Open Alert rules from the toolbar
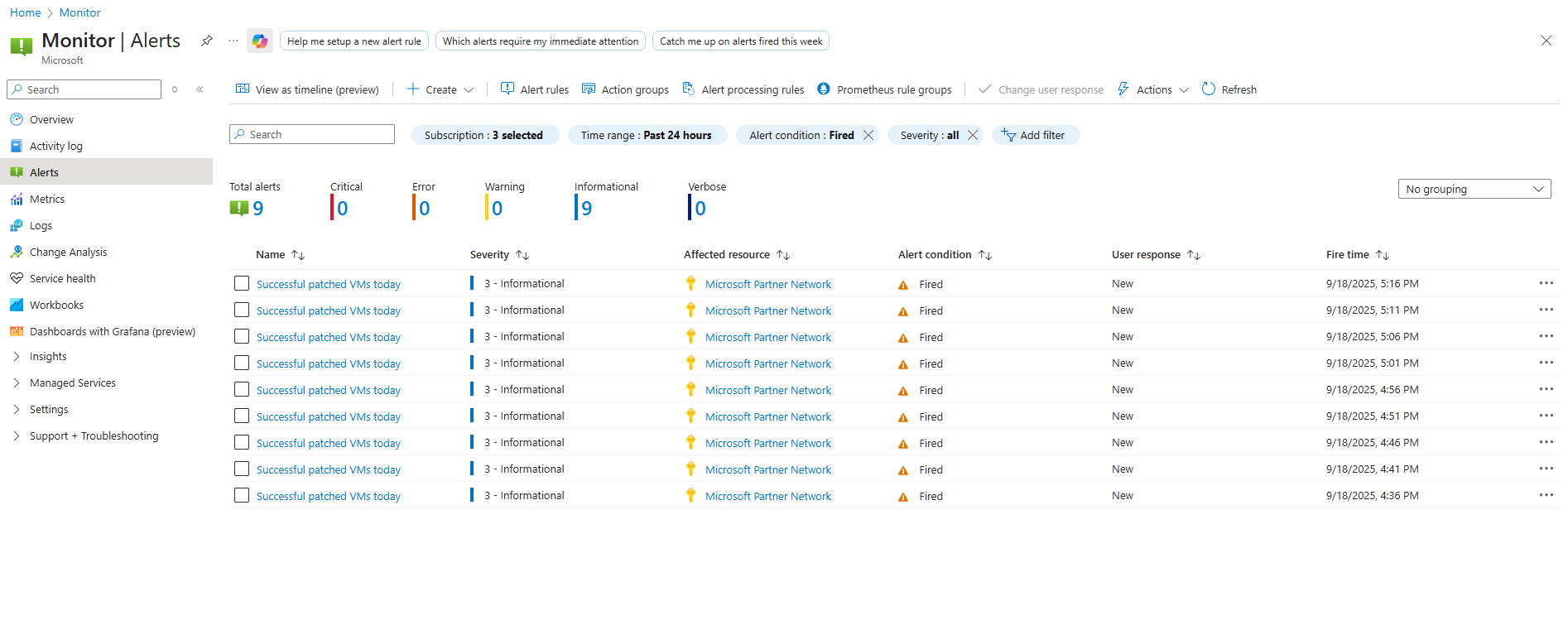Screen dimensions: 1568x635 coord(534,89)
